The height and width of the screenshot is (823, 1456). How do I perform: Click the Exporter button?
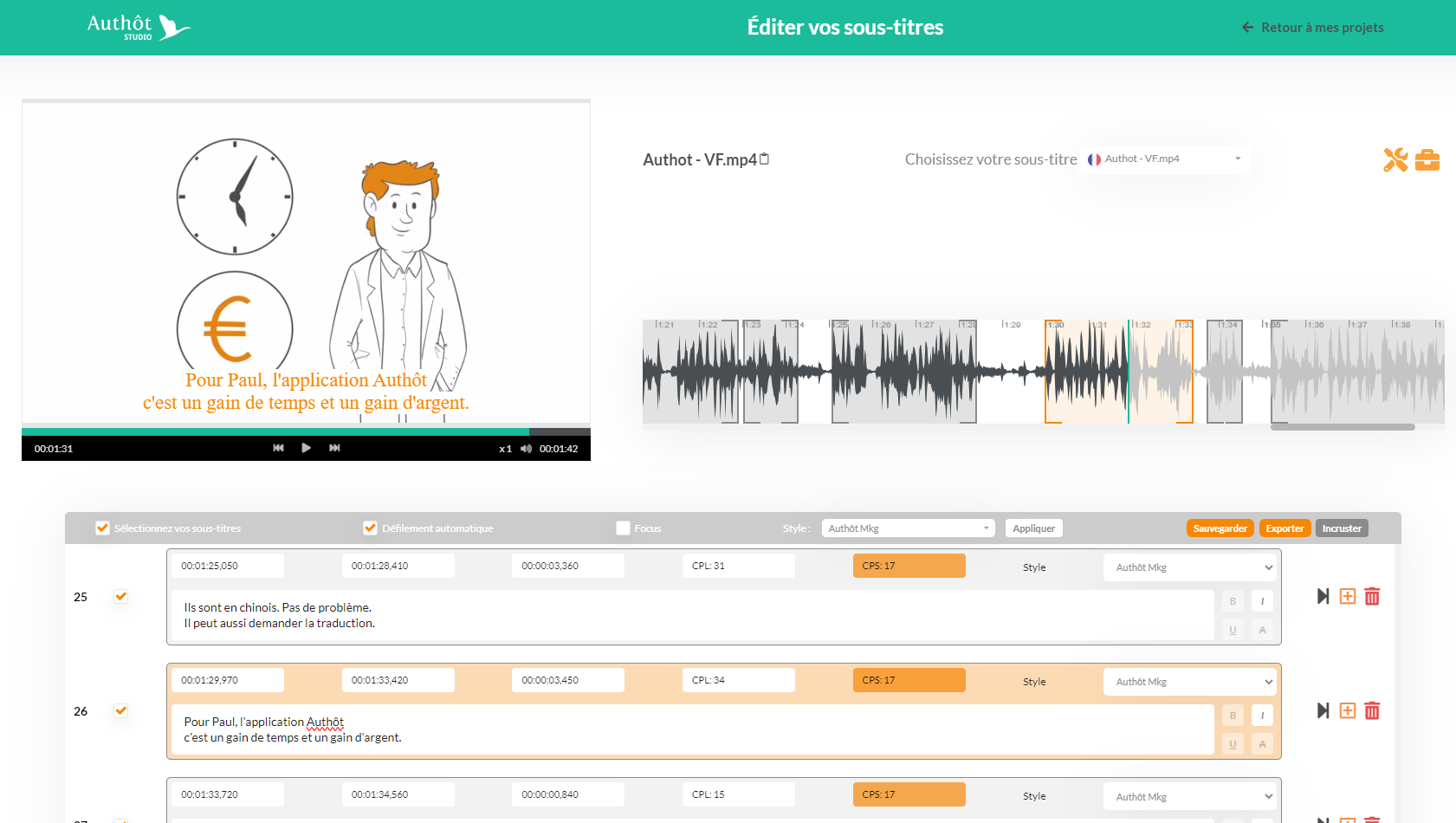1285,528
